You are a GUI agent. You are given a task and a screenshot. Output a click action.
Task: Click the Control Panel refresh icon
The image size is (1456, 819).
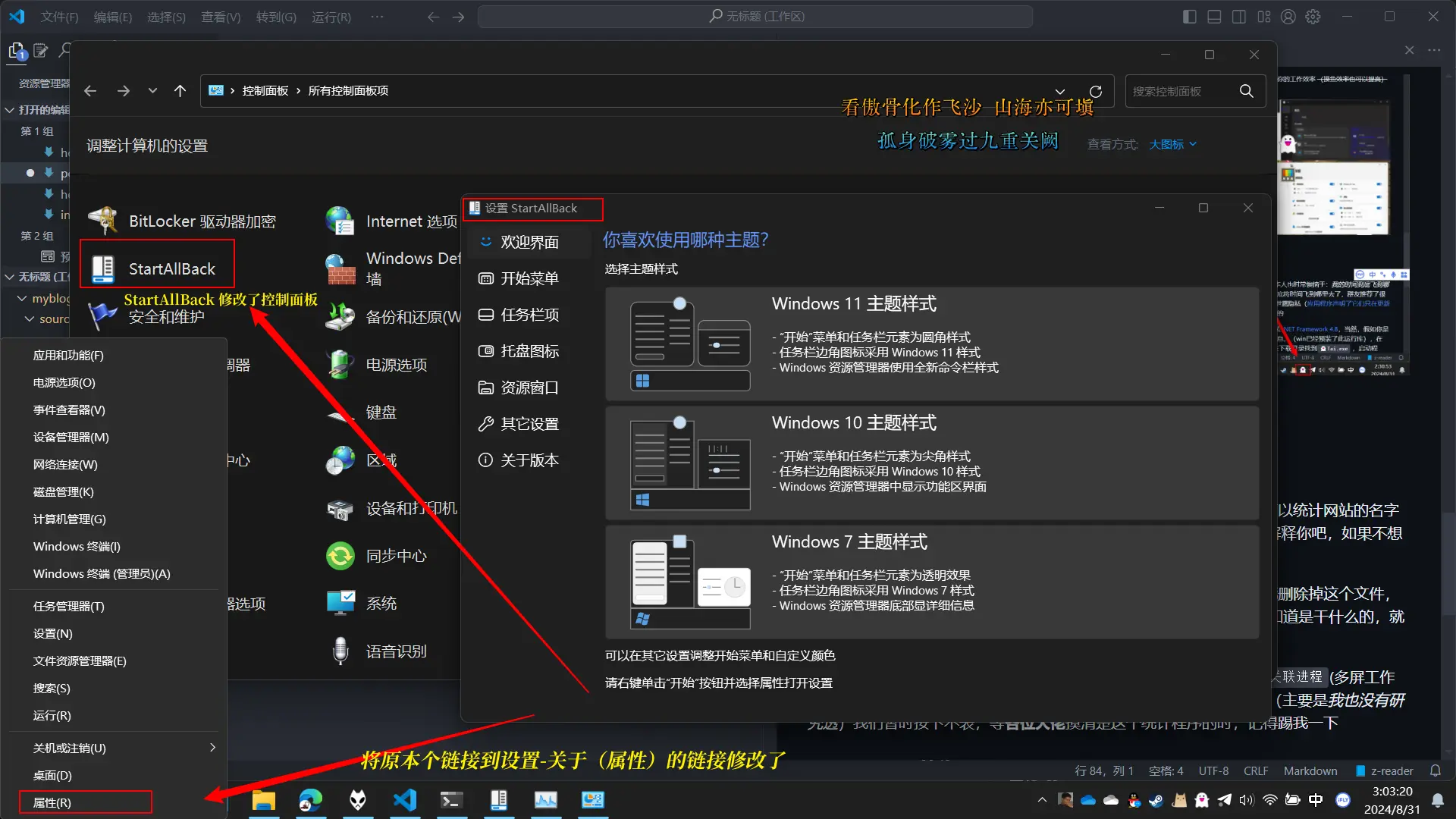point(1095,91)
